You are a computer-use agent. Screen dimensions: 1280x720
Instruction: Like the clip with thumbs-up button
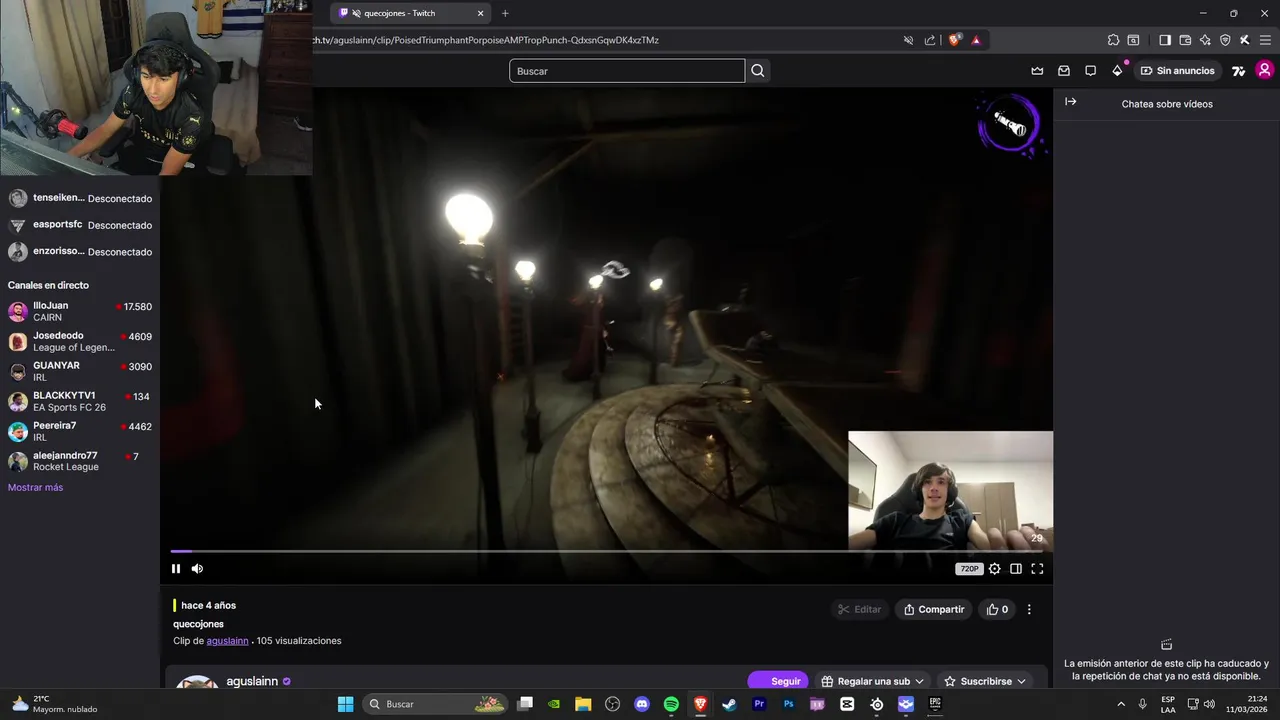pos(997,609)
